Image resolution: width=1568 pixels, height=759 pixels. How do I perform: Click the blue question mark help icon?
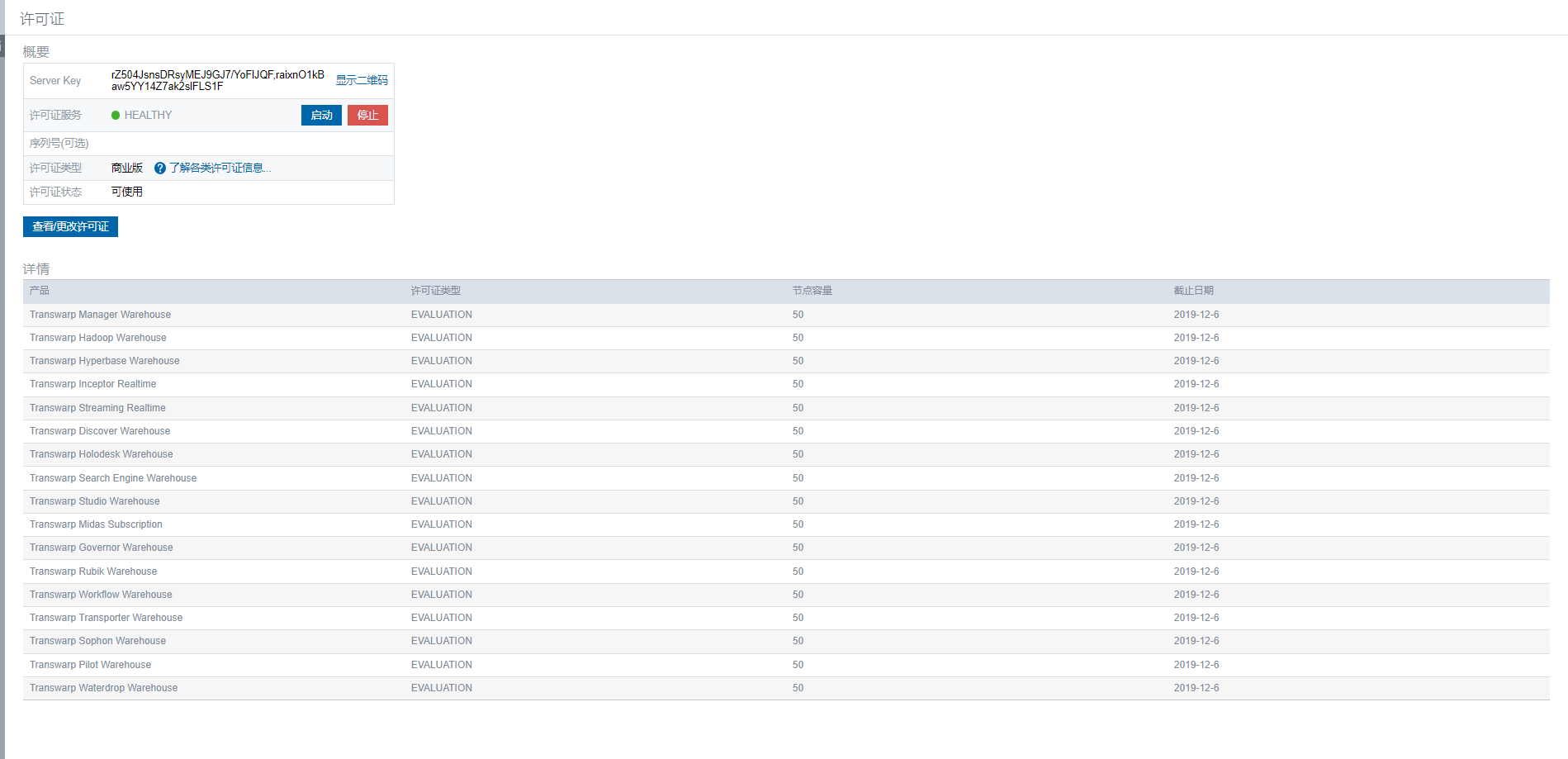[160, 168]
